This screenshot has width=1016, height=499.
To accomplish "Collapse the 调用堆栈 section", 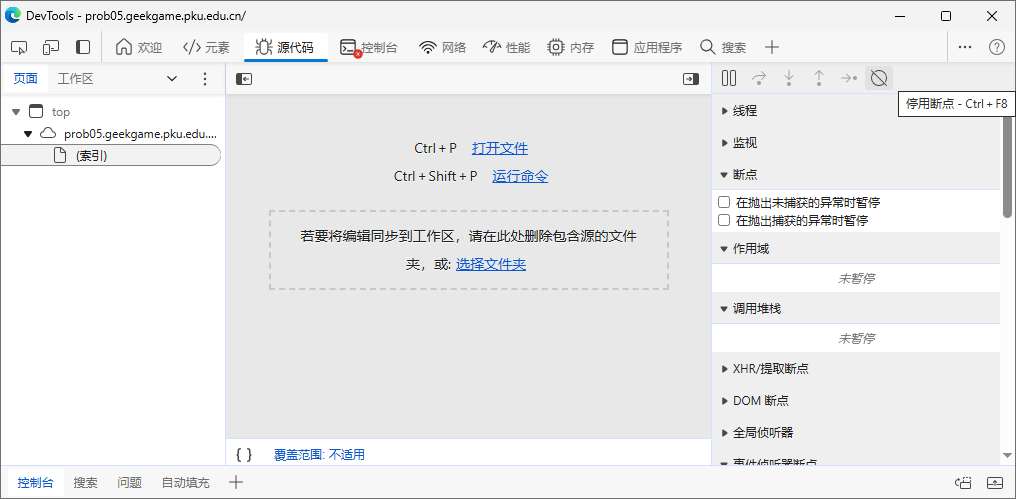I will pyautogui.click(x=756, y=309).
